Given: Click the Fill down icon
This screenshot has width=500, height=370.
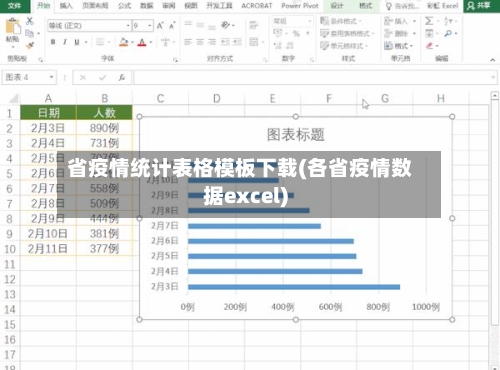Looking at the screenshot, I should 429,33.
